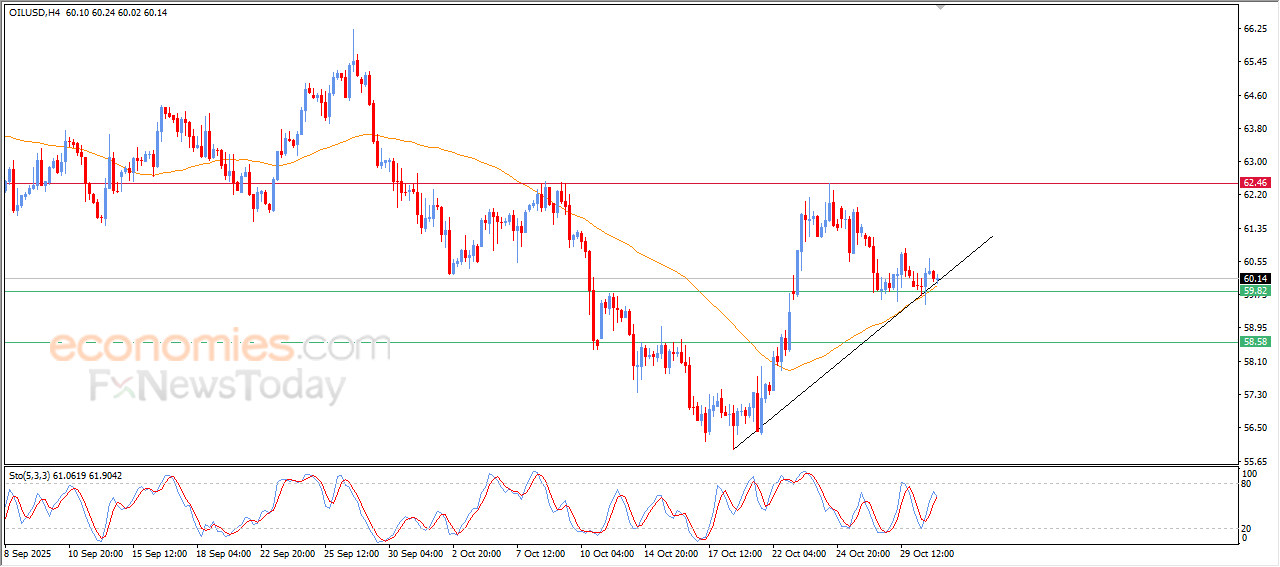The image size is (1280, 567).
Task: Select the black 60.14 current price label
Action: 1254,278
